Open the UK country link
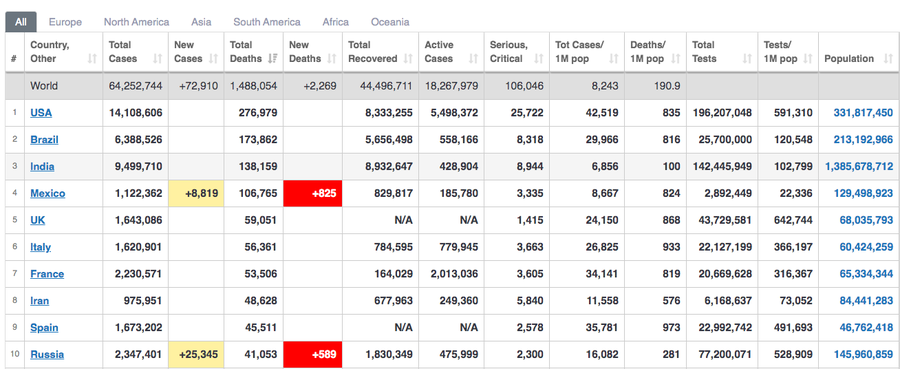This screenshot has height=369, width=900. (38, 220)
